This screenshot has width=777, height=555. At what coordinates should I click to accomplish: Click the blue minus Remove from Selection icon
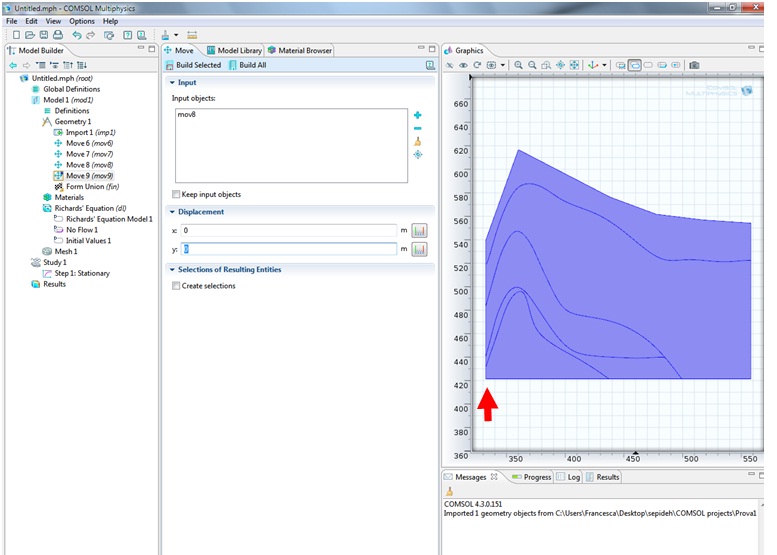tap(418, 128)
